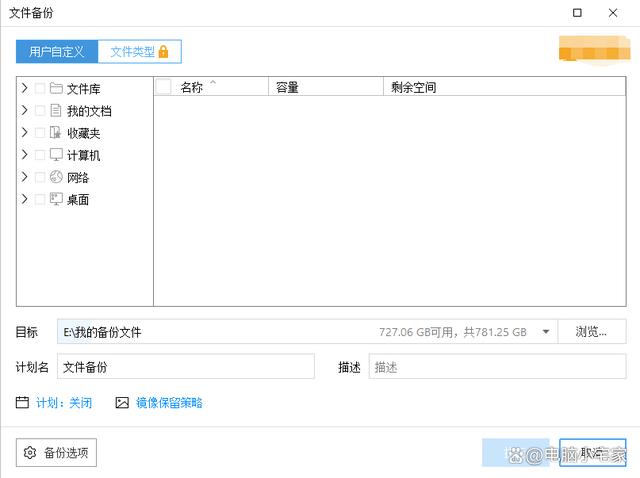
Task: Toggle the select-all checkbox beside 名称
Action: pos(164,87)
